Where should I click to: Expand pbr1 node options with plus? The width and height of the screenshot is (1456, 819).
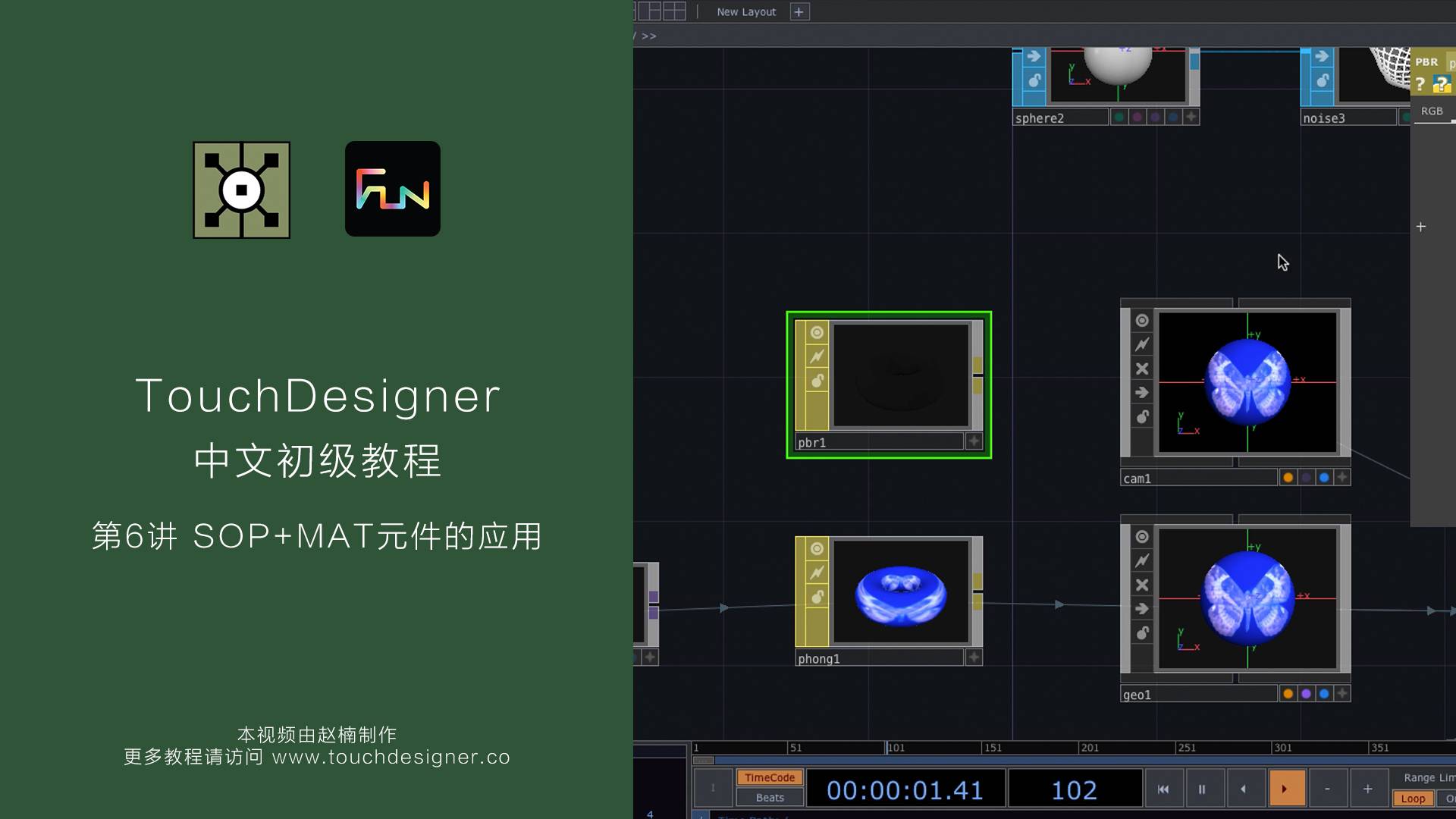(x=974, y=441)
